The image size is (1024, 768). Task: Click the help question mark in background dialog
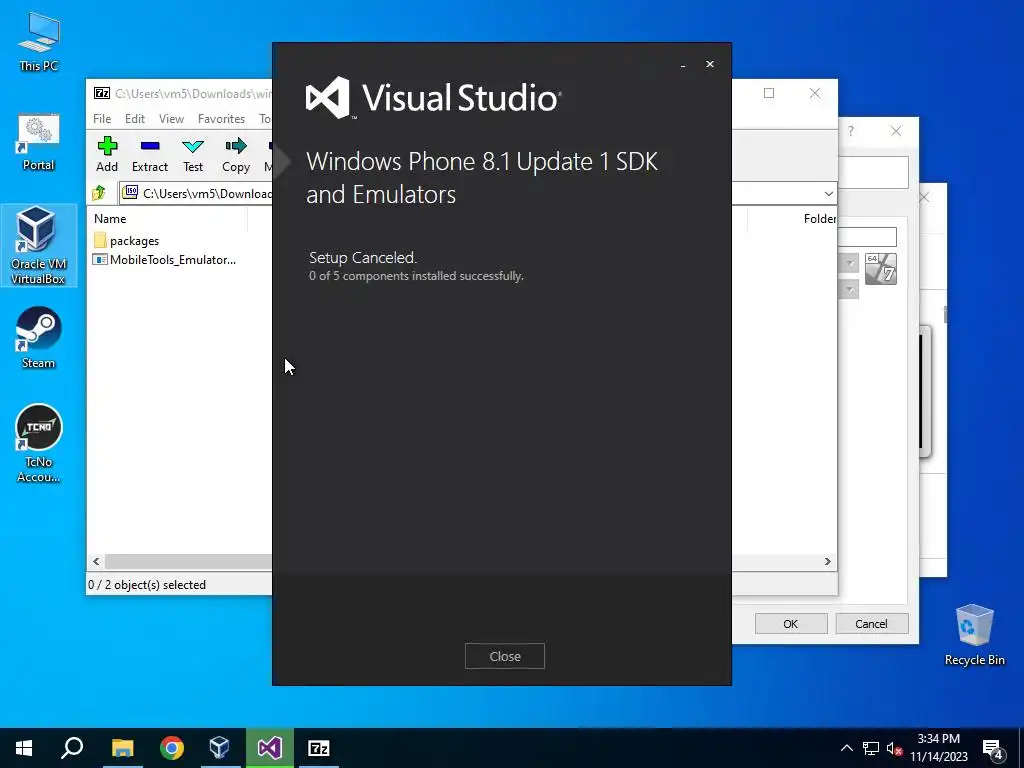pos(851,131)
